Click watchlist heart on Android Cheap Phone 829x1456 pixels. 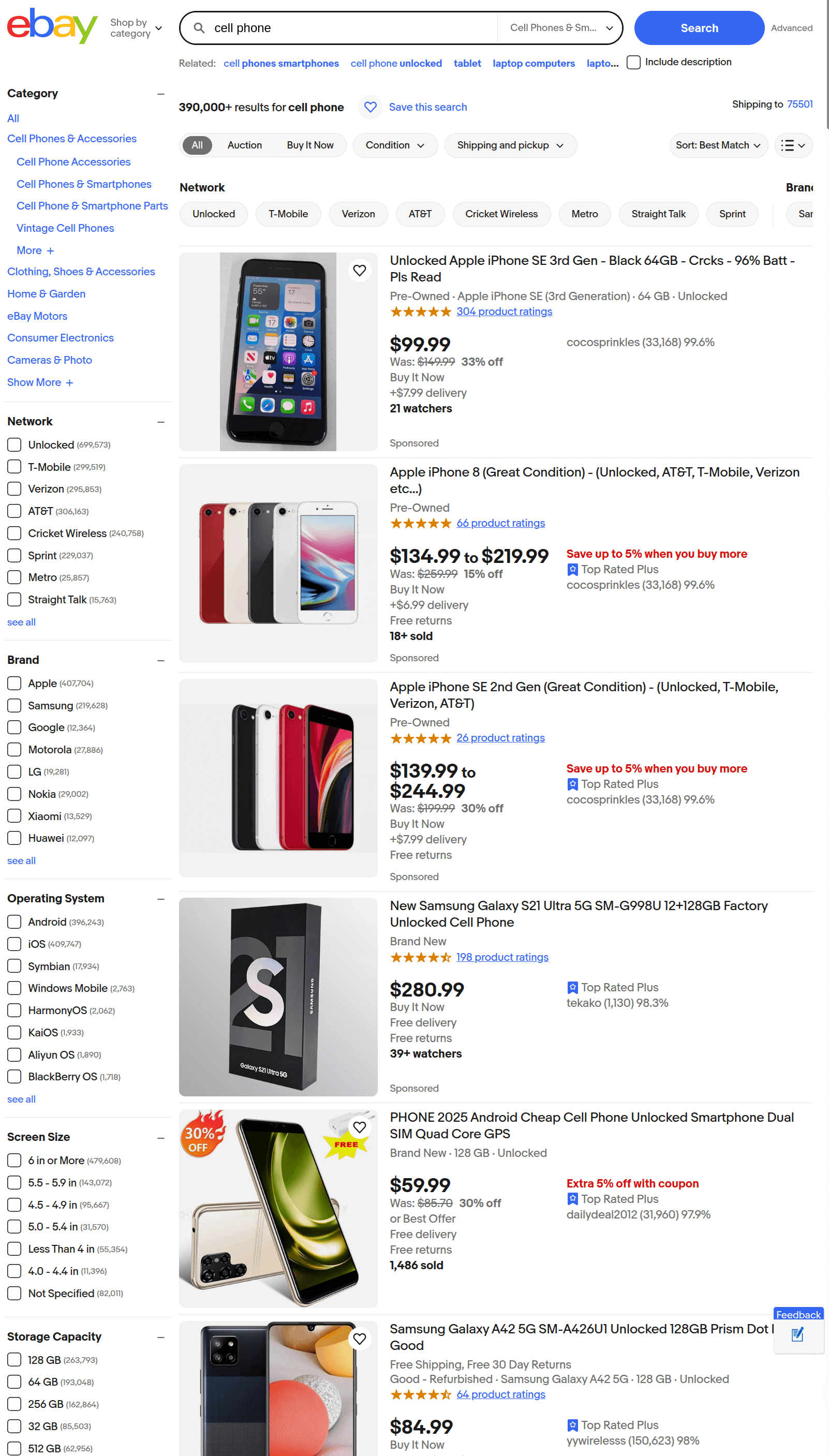click(359, 1126)
